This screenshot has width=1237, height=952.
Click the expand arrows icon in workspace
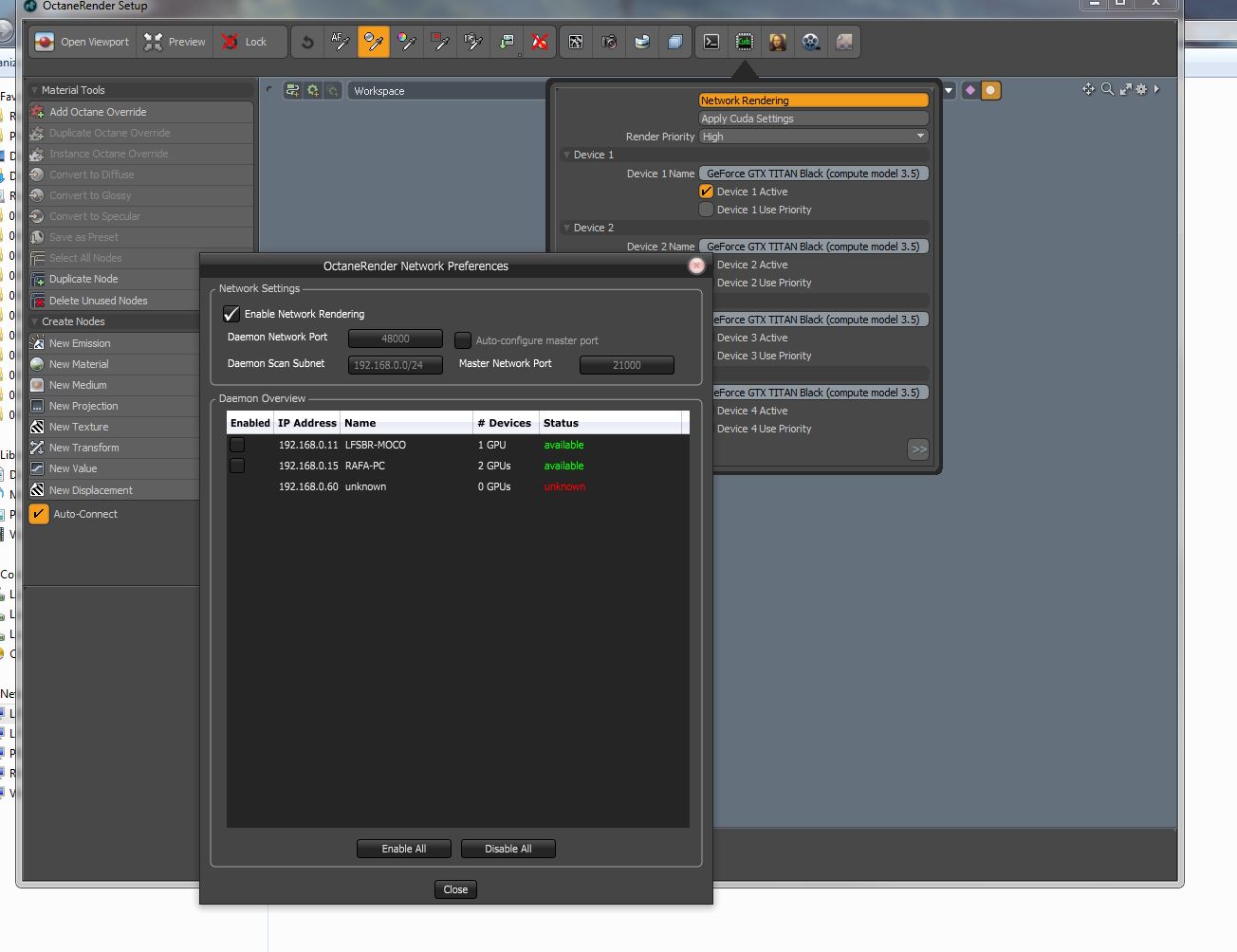(1125, 89)
